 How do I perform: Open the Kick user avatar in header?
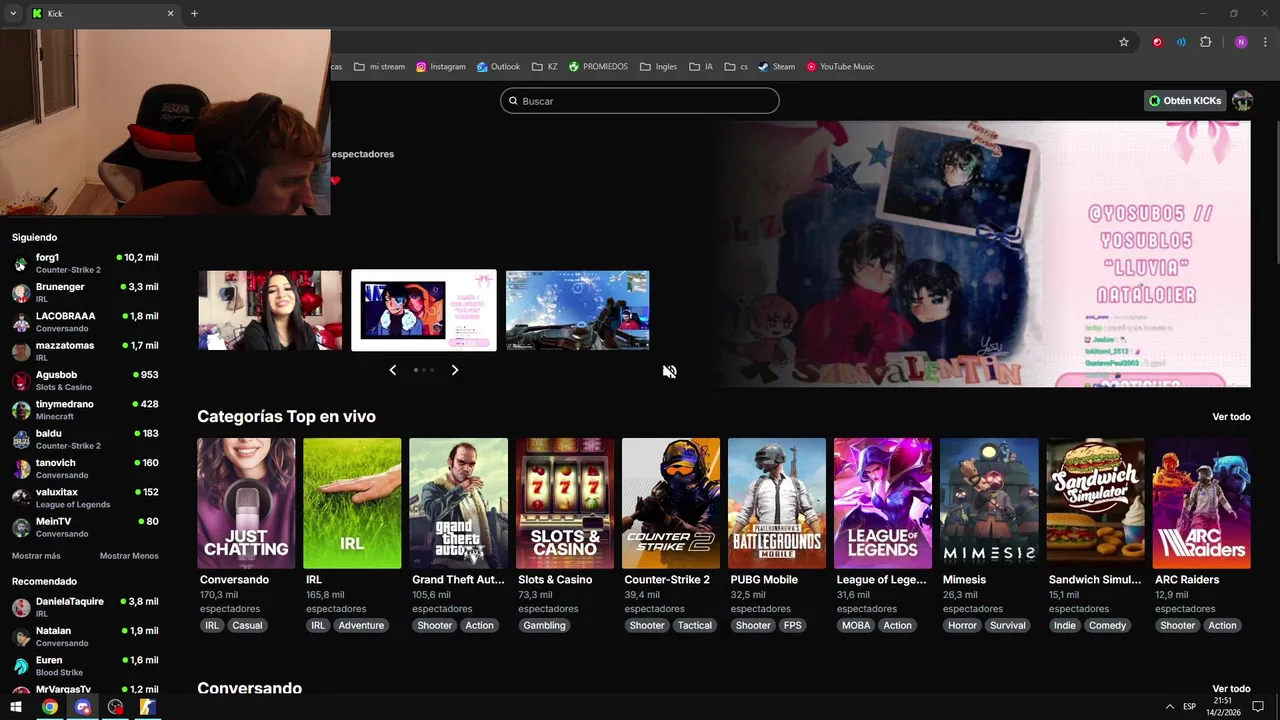(x=1242, y=101)
